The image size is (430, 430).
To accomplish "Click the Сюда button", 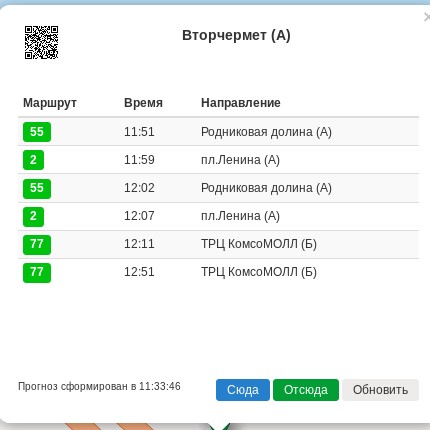I will coord(243,390).
